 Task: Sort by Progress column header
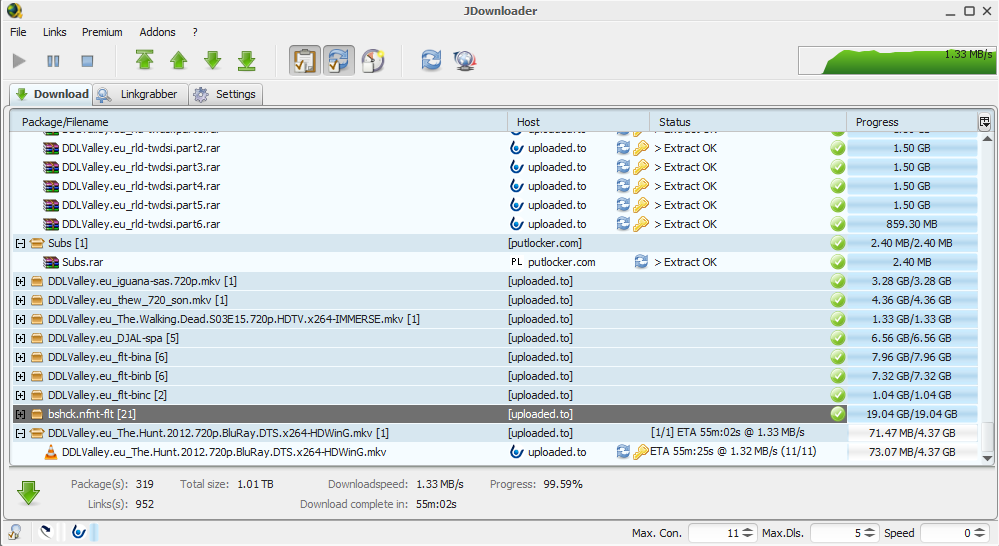tap(912, 122)
